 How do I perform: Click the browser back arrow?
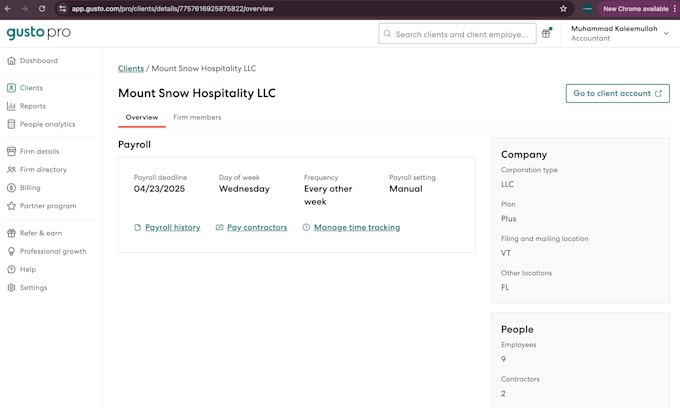8,9
